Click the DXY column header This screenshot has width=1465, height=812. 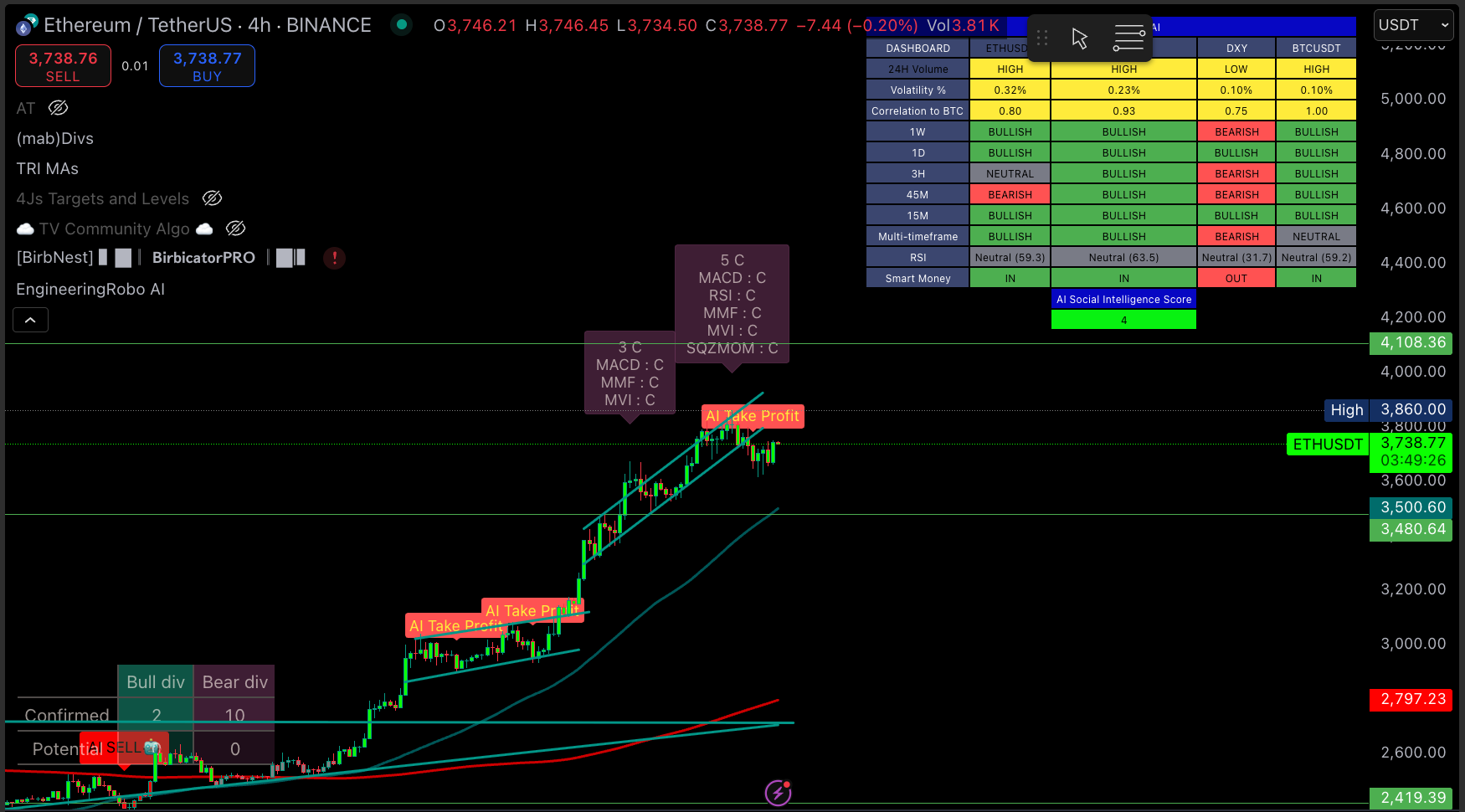tap(1236, 49)
